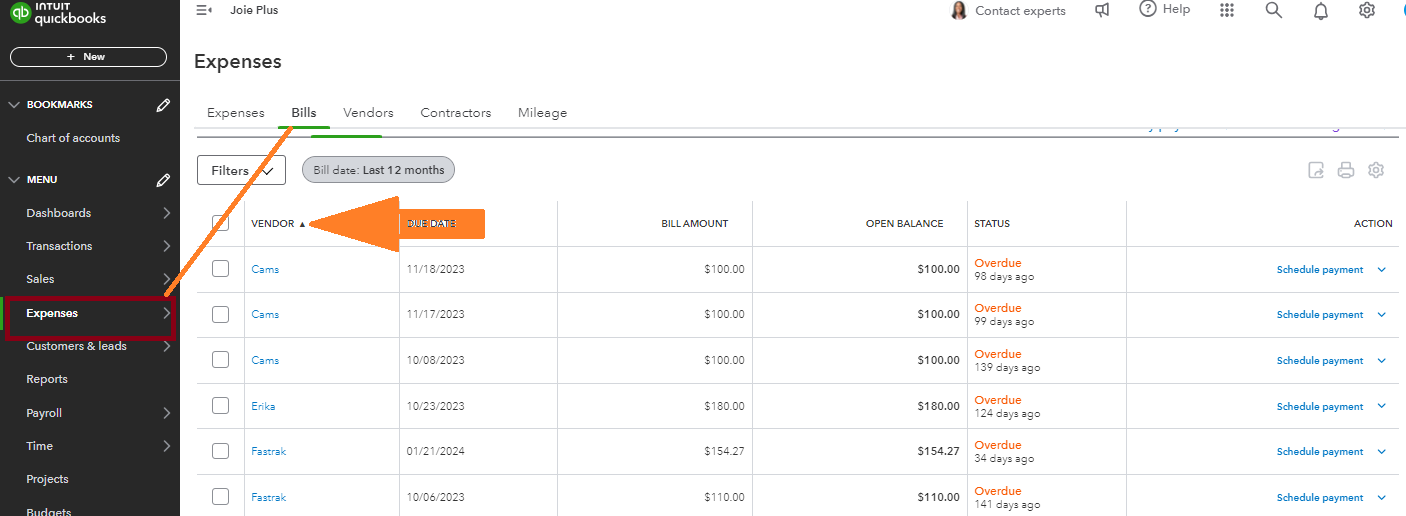Edit bookmarks with the pencil icon
The height and width of the screenshot is (516, 1406).
163,105
